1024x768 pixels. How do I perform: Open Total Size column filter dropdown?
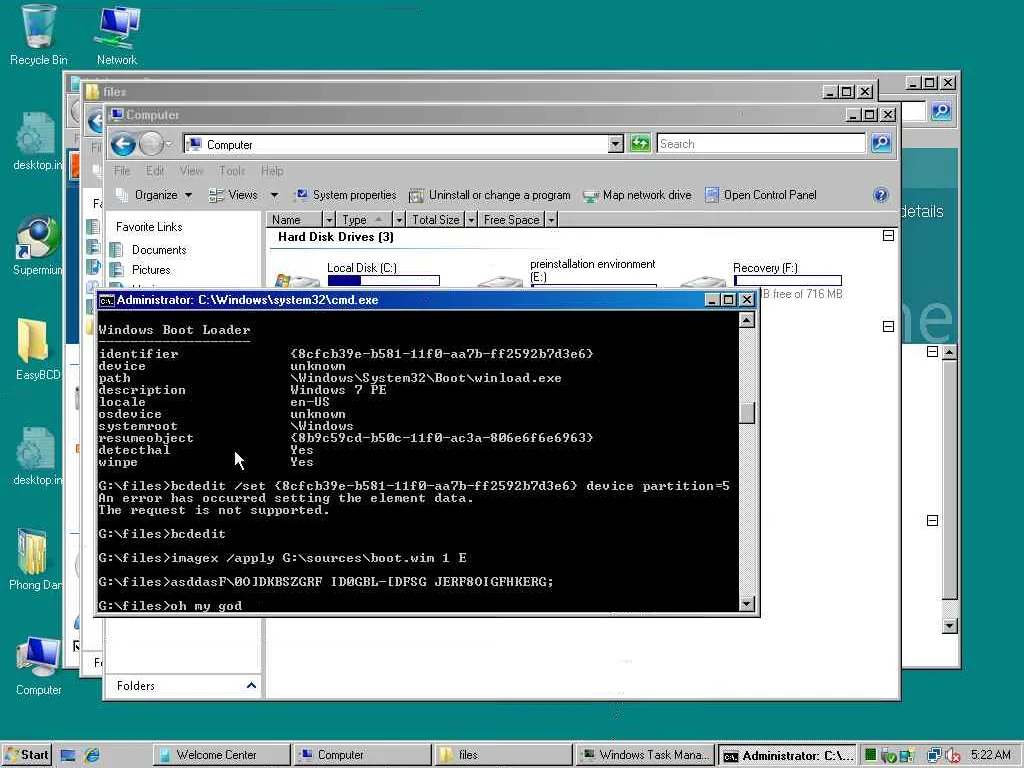pyautogui.click(x=471, y=220)
